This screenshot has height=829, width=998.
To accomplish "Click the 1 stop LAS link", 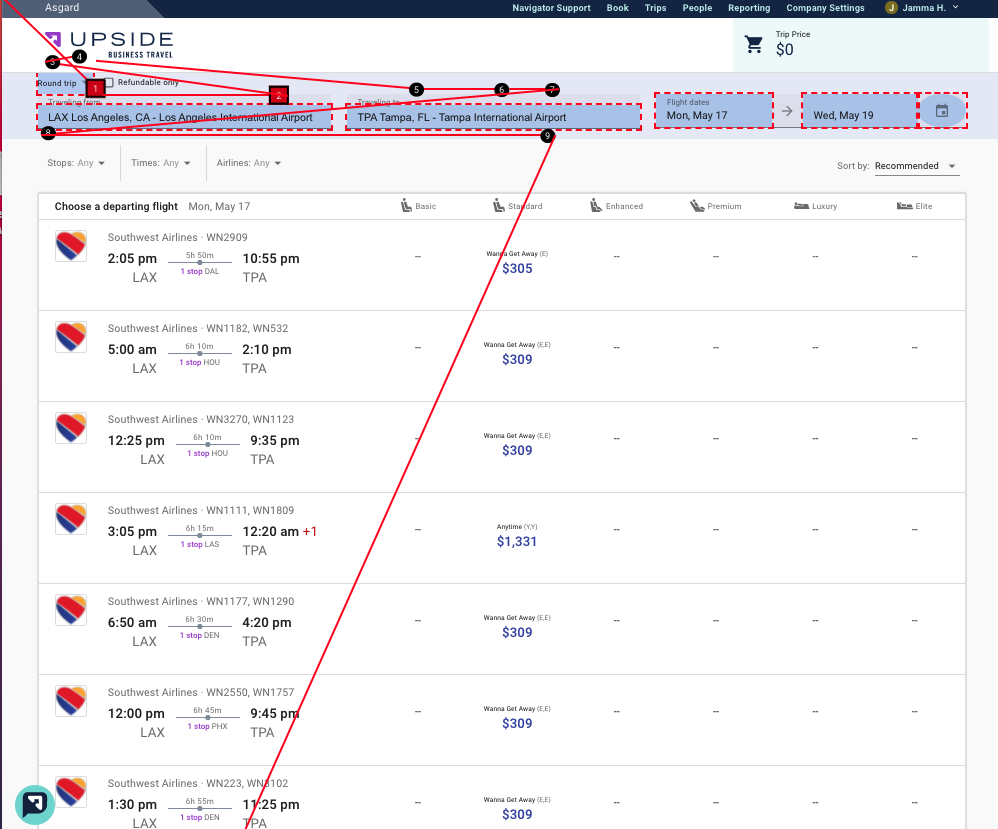I will (x=200, y=544).
